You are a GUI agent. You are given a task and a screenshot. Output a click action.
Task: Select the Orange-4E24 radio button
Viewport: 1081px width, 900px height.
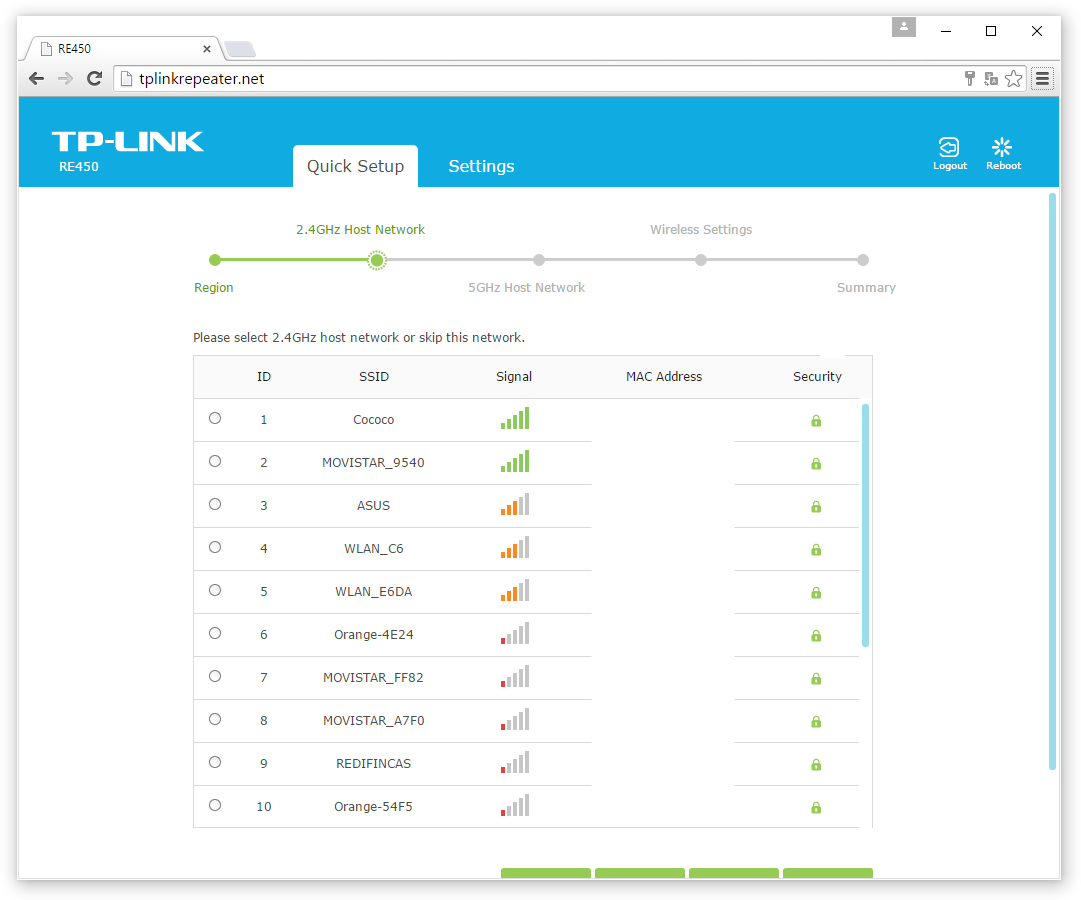(x=215, y=633)
